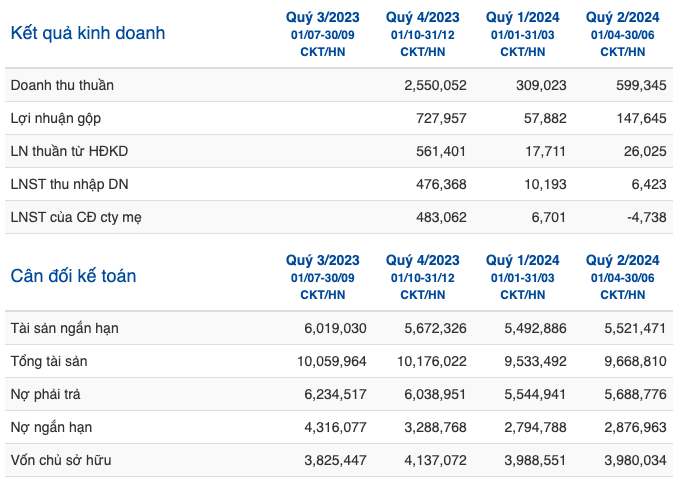Click the Doanh thu thuần row label
The height and width of the screenshot is (484, 676).
pyautogui.click(x=62, y=85)
